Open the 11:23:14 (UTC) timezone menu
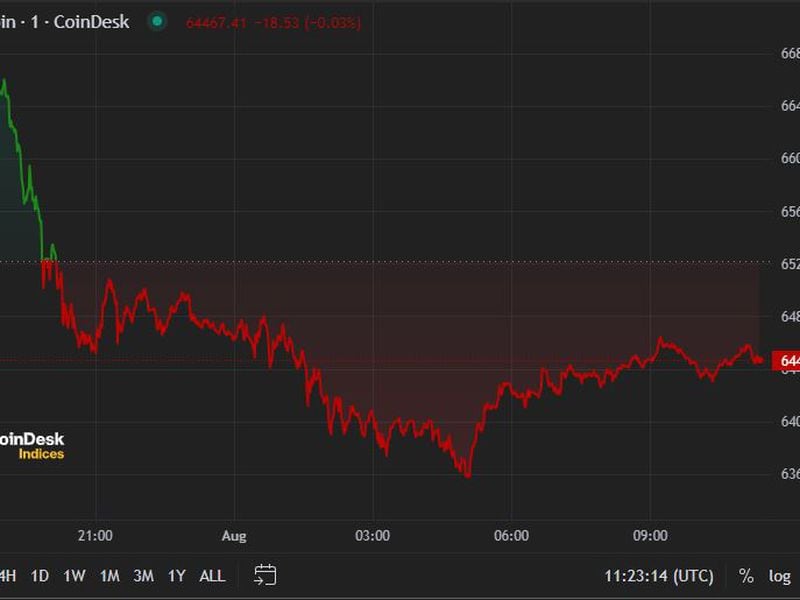This screenshot has width=800, height=600. [x=658, y=576]
